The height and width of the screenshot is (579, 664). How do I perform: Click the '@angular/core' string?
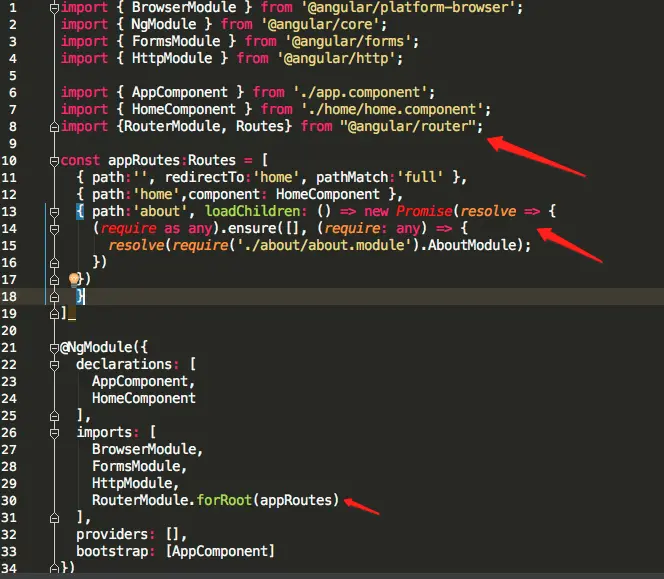[x=320, y=24]
